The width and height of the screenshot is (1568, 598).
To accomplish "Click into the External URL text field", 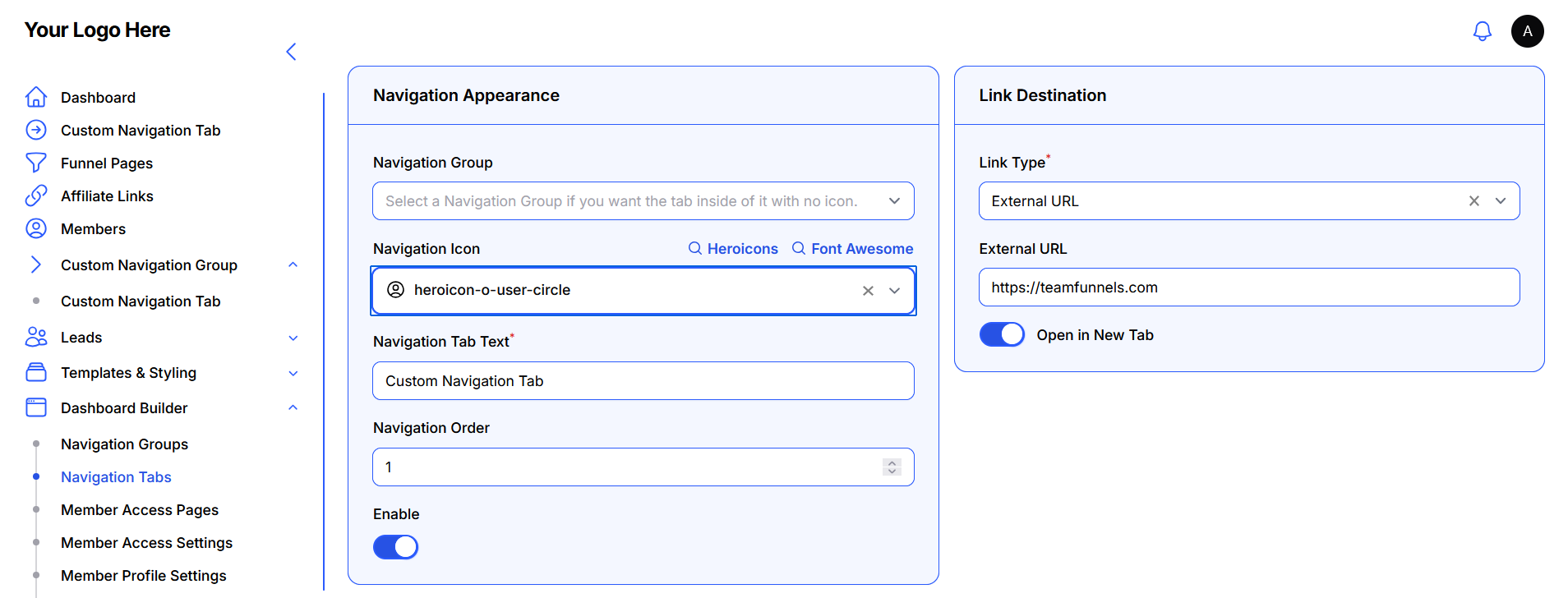I will coord(1248,287).
